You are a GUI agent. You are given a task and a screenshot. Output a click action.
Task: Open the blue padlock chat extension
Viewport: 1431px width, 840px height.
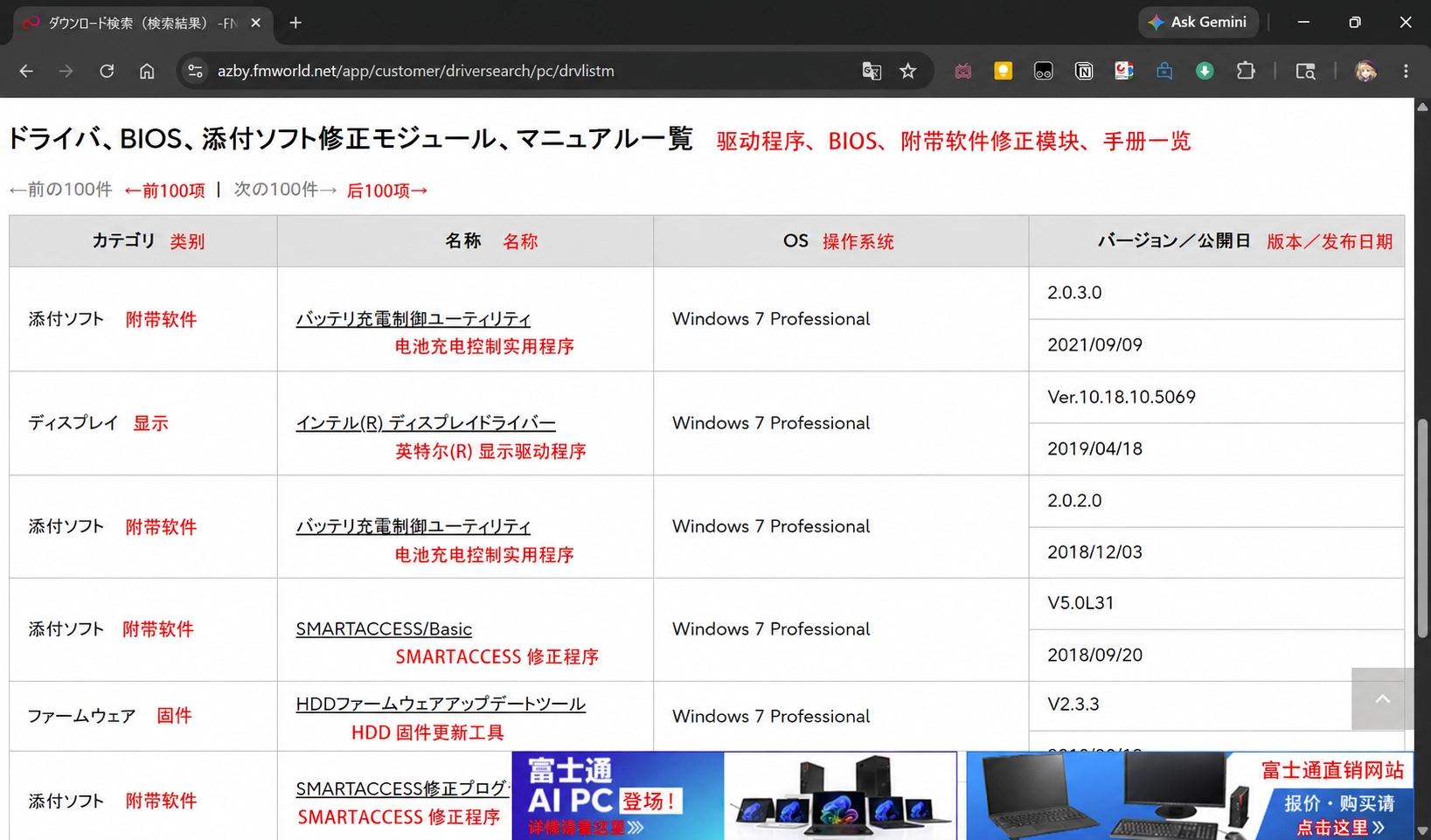click(1164, 71)
